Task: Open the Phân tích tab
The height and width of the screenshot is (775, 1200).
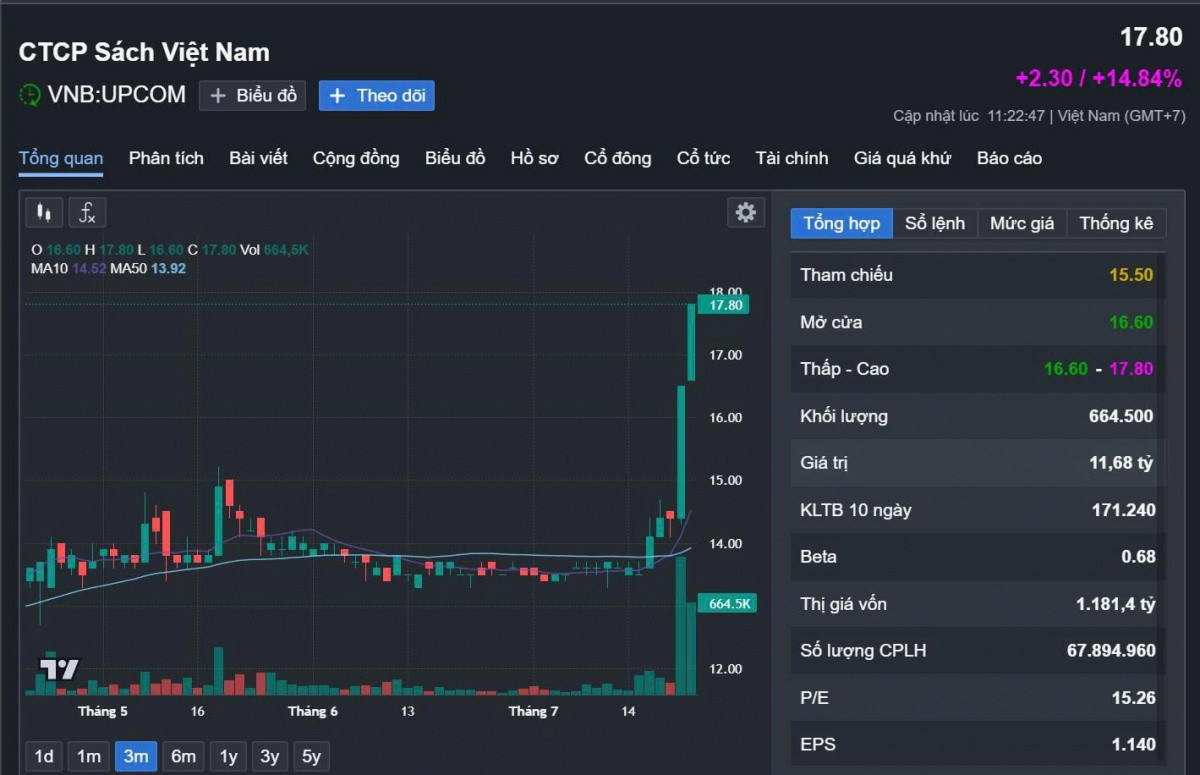Action: 166,158
